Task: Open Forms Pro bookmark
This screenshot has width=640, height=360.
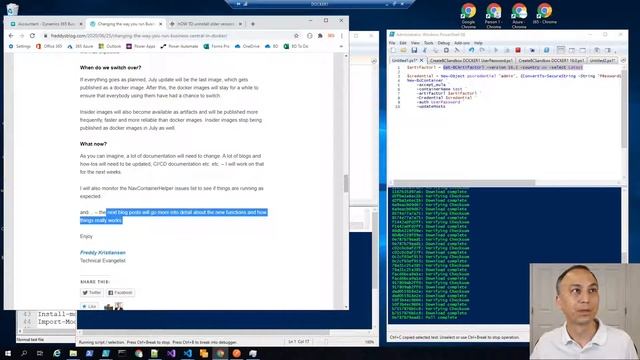Action: 216,47
